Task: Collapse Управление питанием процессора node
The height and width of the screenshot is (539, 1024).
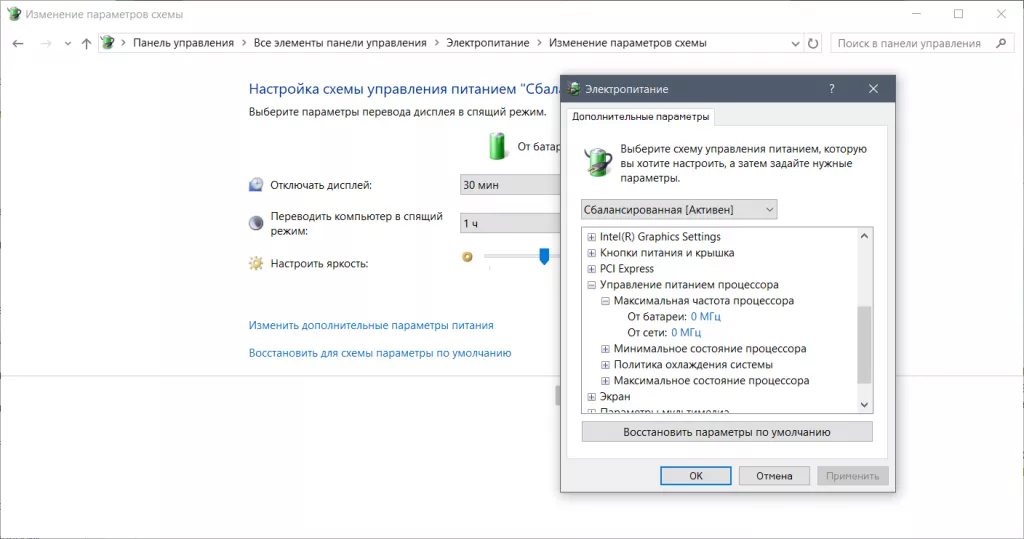Action: click(x=592, y=285)
